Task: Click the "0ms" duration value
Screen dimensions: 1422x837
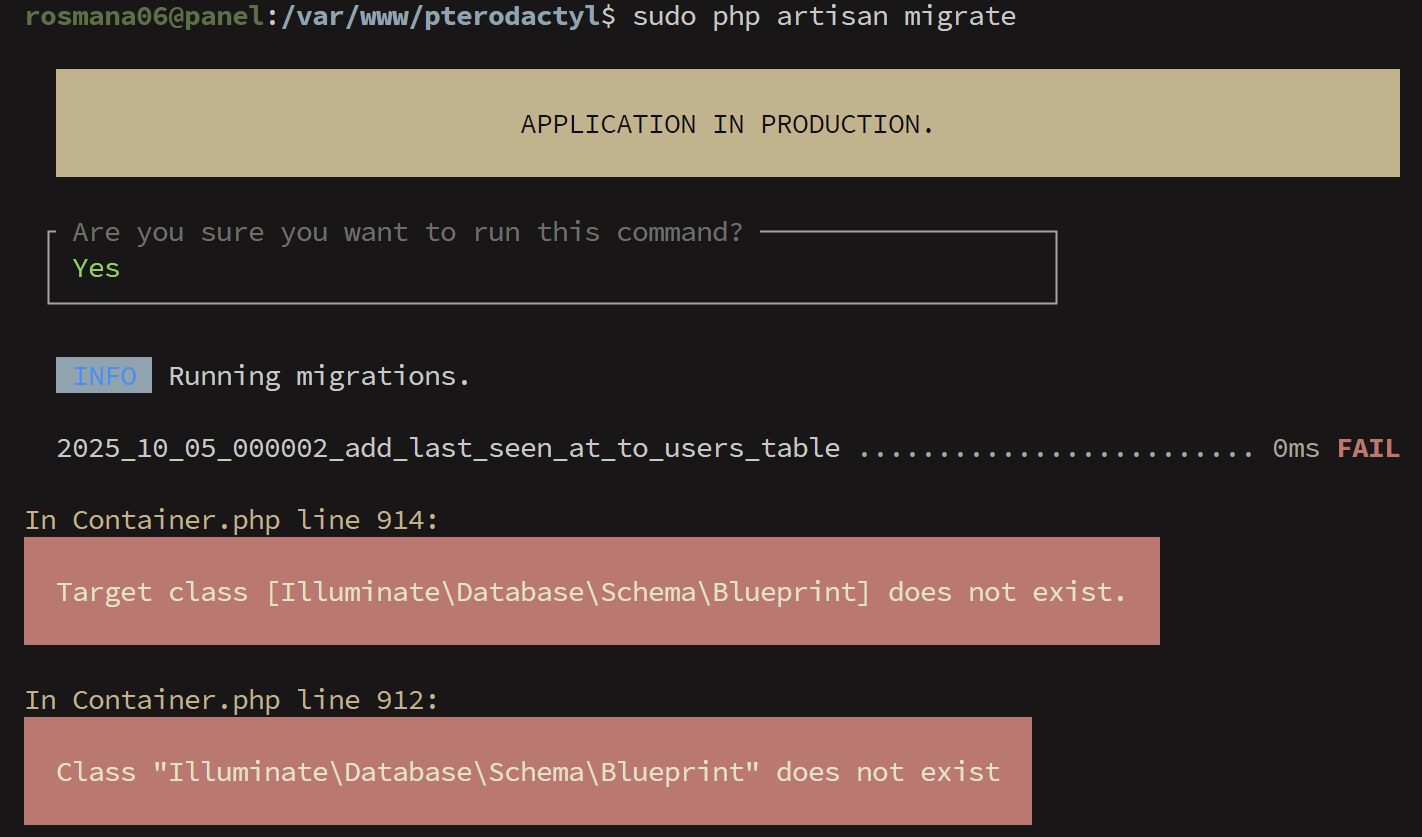Action: point(1296,448)
